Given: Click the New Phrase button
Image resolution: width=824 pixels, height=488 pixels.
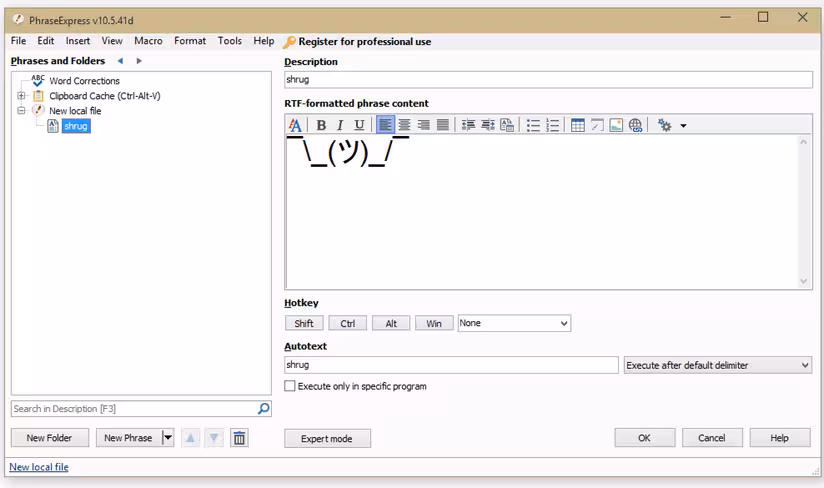Looking at the screenshot, I should [128, 438].
